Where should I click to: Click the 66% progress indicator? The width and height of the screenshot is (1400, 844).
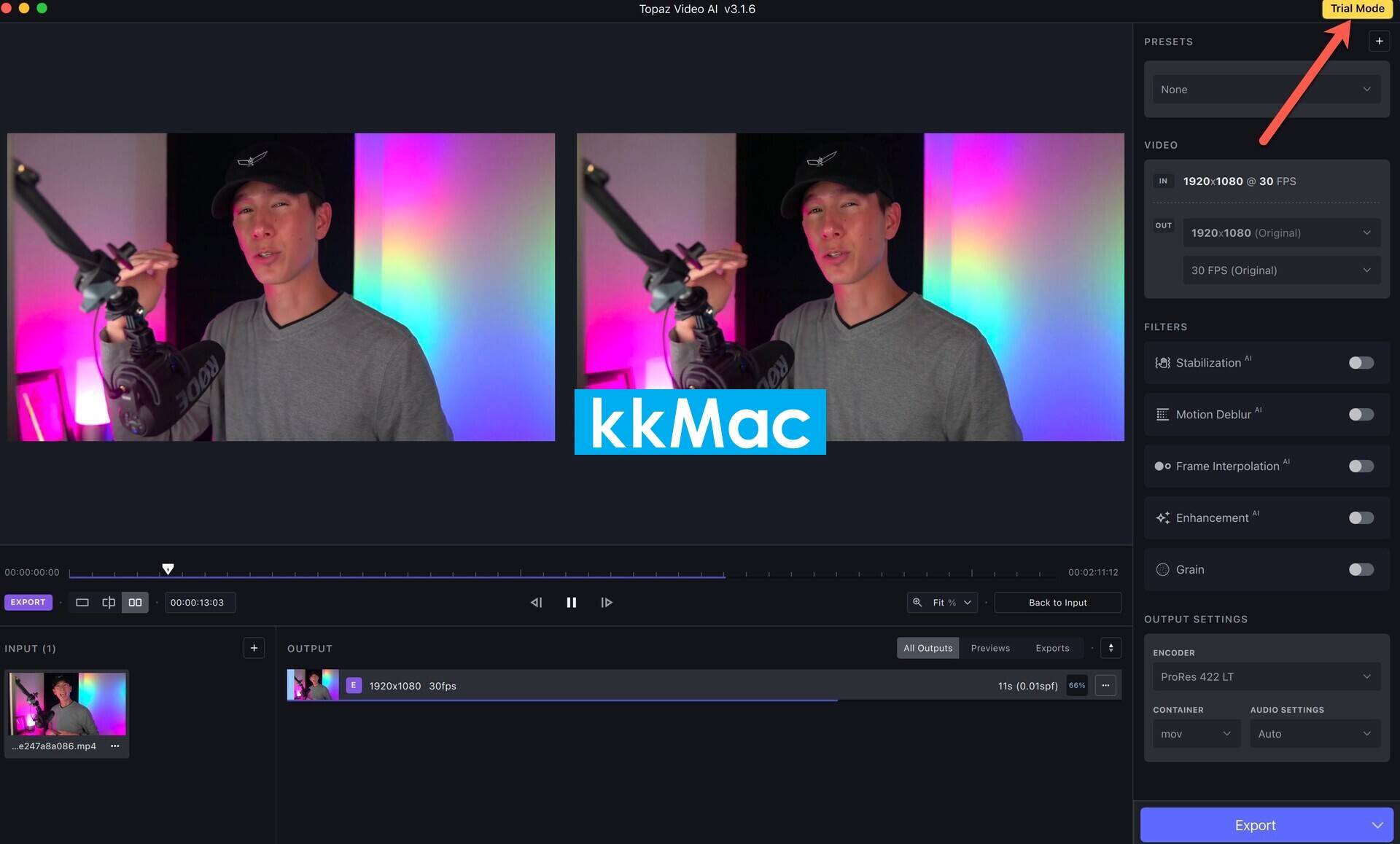pos(1077,685)
